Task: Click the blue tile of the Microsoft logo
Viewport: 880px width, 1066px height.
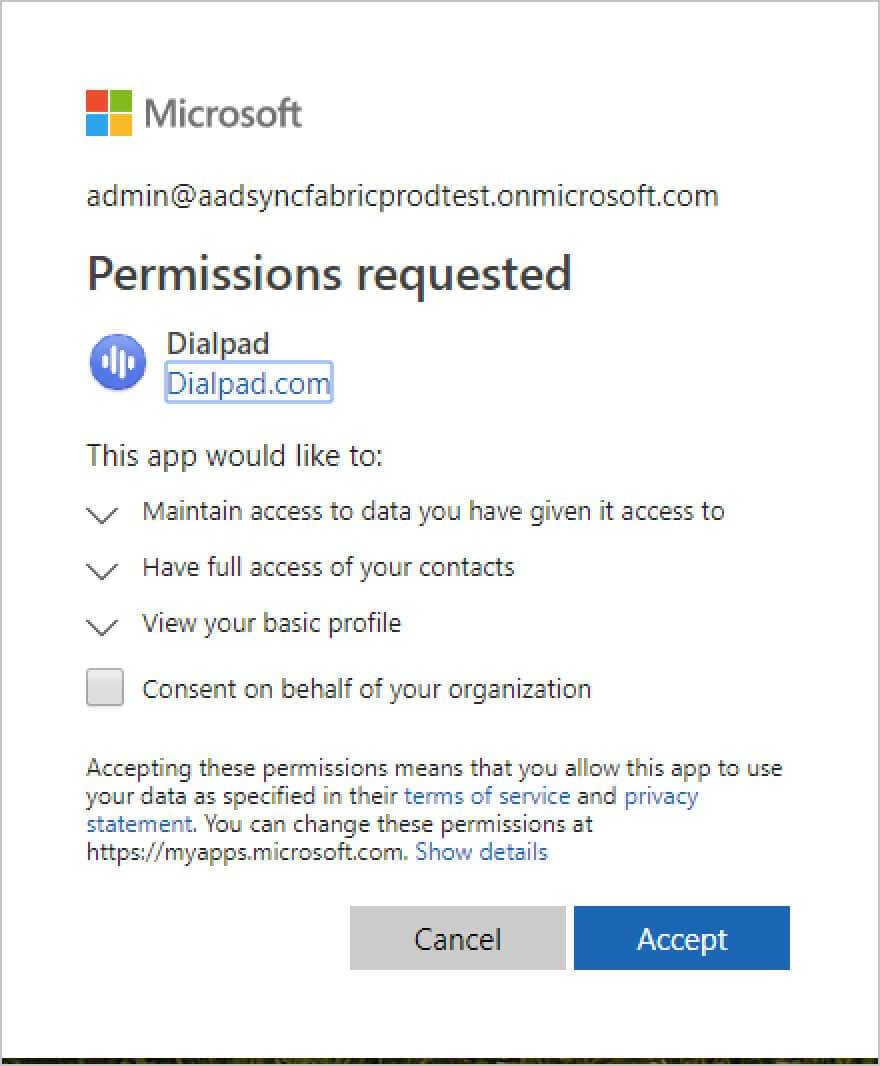Action: pos(99,124)
